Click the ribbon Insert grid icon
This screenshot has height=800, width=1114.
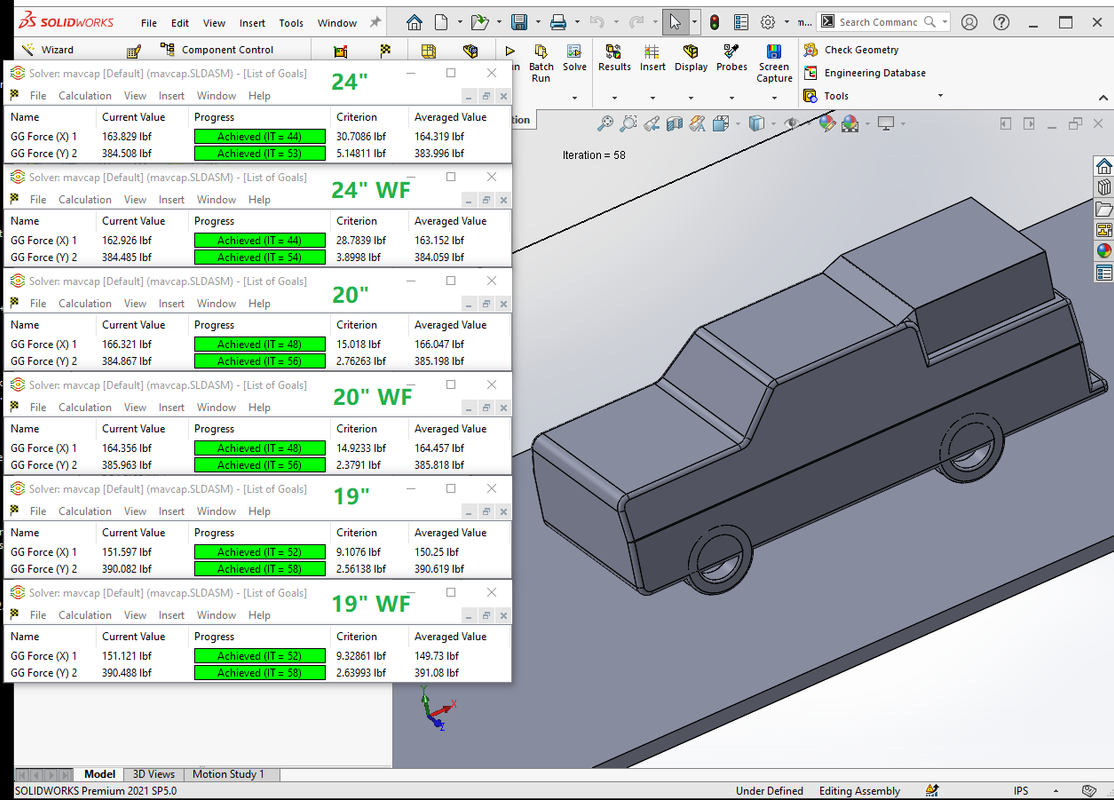click(x=652, y=58)
